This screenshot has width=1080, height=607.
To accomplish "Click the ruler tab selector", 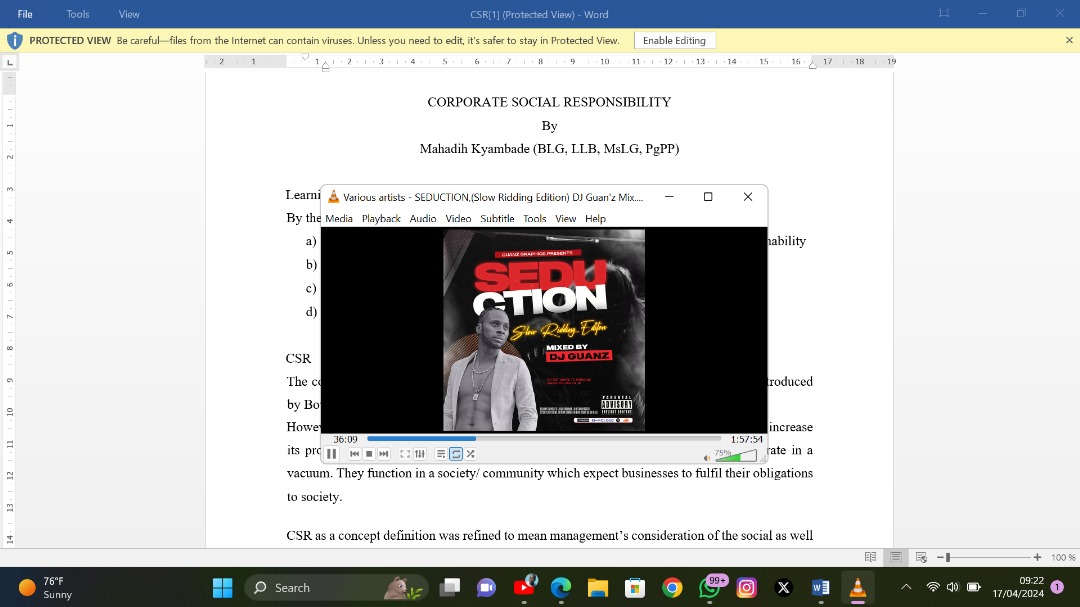I will click(x=10, y=62).
